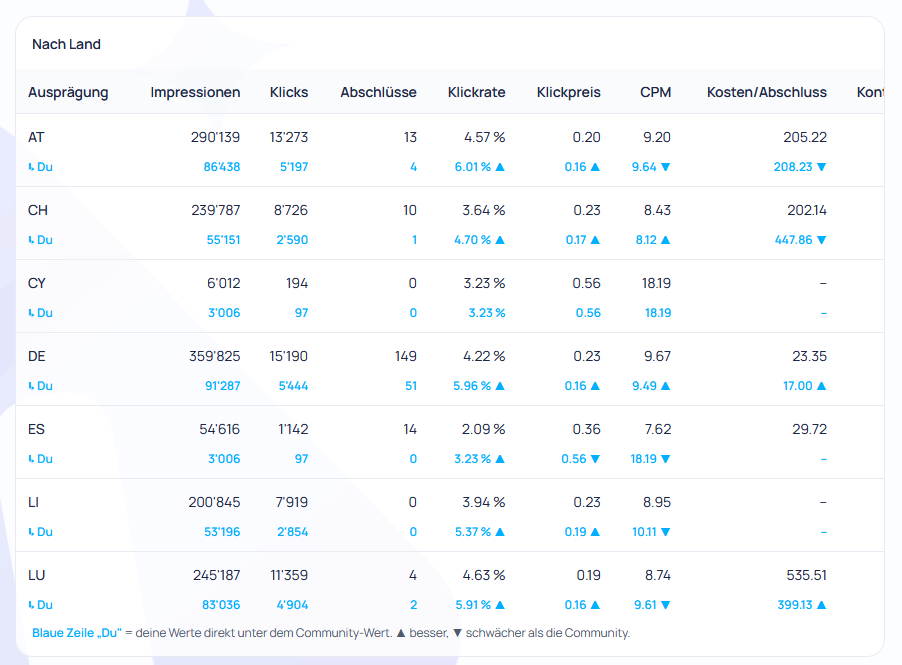This screenshot has height=665, width=902.
Task: Click the Du sub-row label under AT
Action: coord(40,167)
